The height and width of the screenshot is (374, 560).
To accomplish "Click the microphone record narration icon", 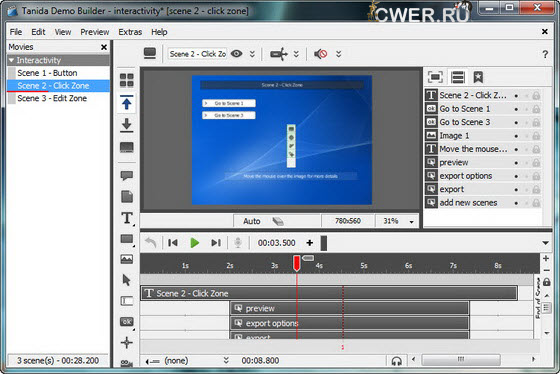I will (238, 243).
